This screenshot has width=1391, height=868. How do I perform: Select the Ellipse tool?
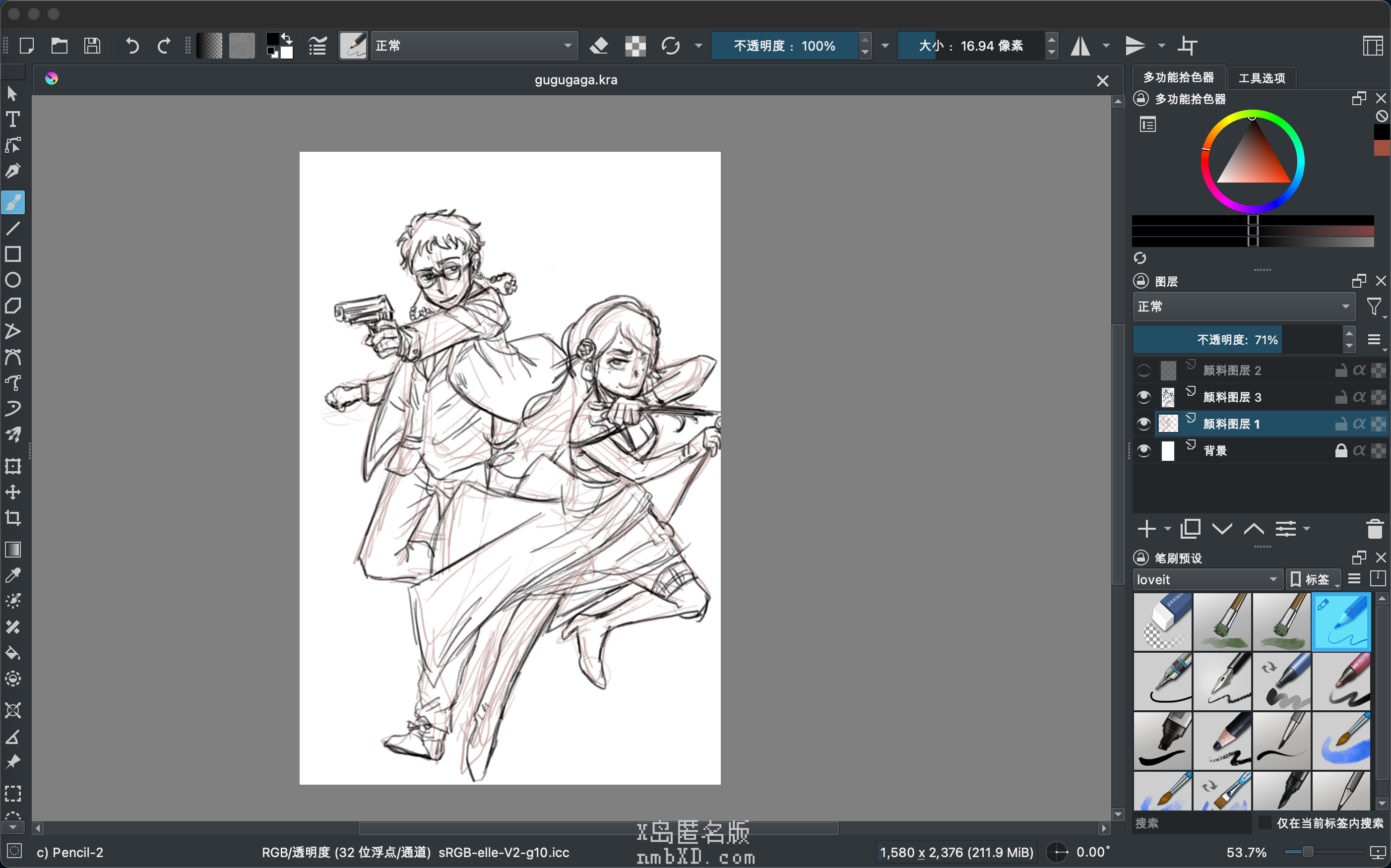[12, 280]
